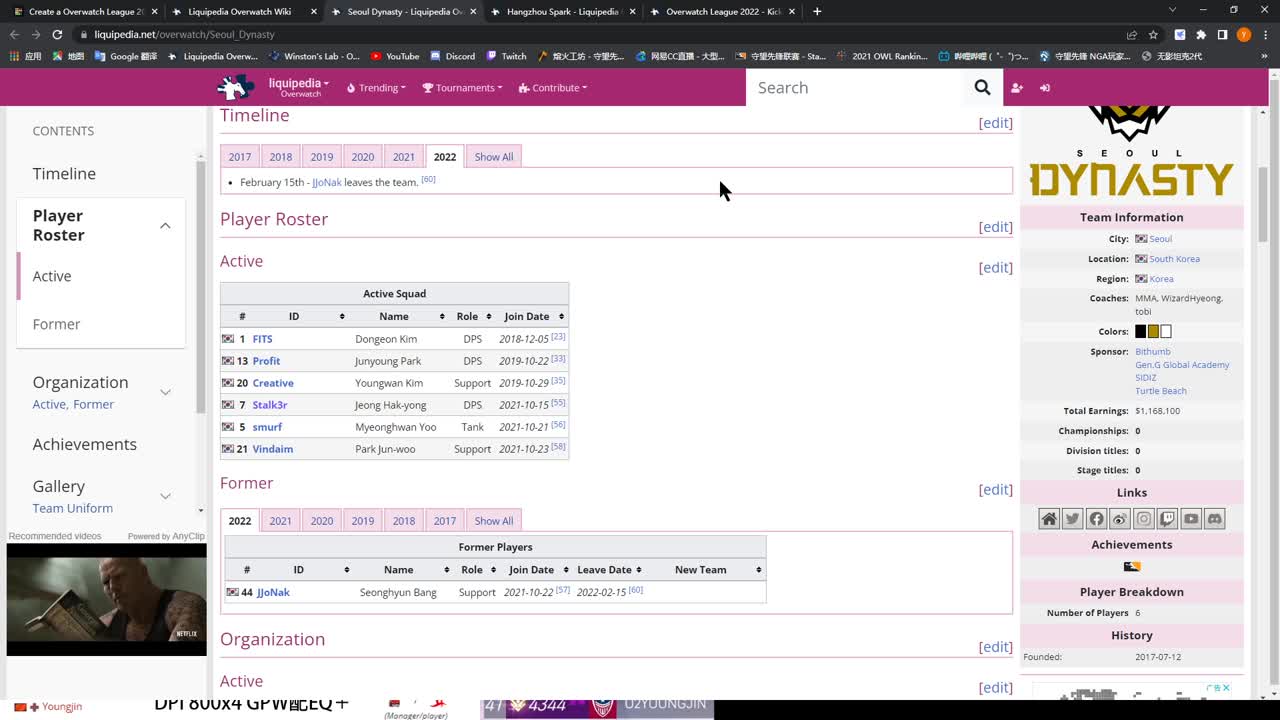Open the Tournaments dropdown menu
This screenshot has width=1280, height=720.
coord(462,88)
